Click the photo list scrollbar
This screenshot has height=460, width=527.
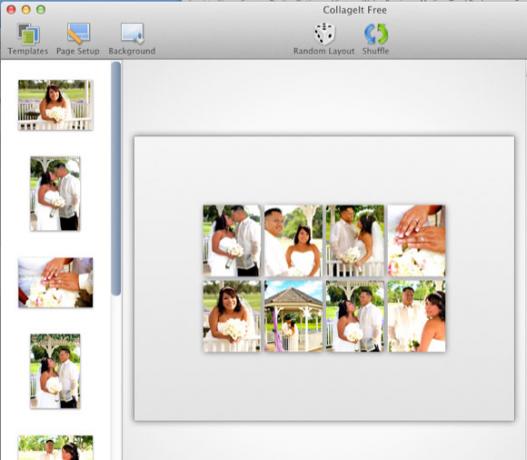116,178
